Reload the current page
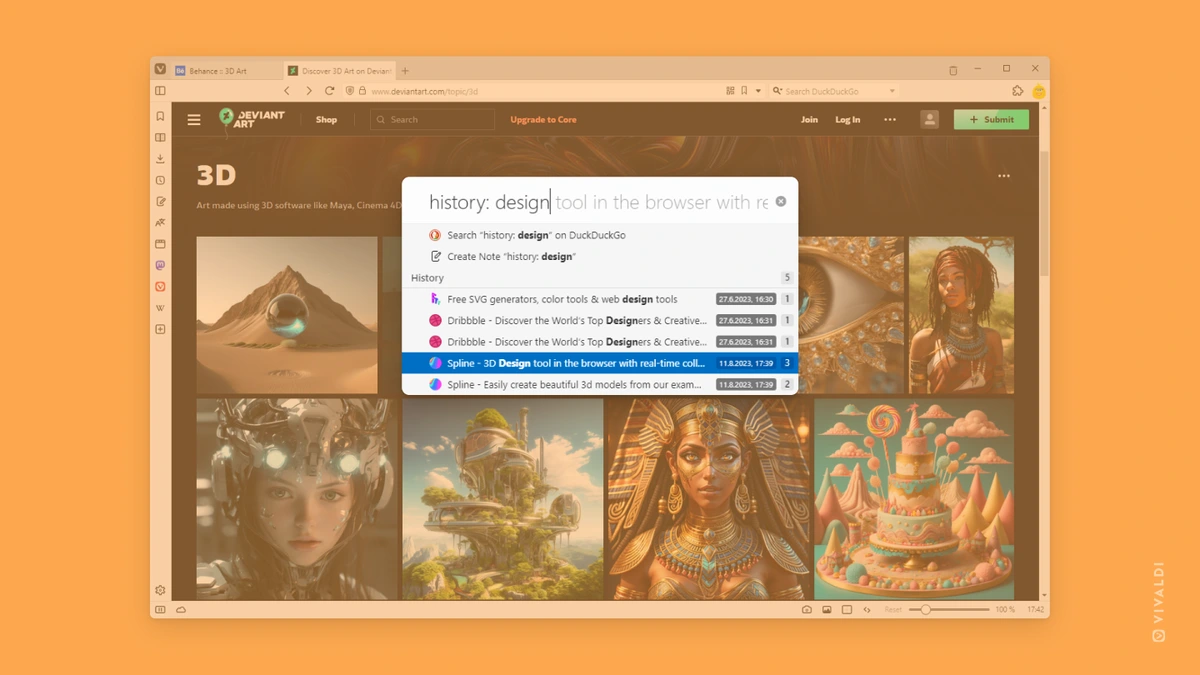1200x675 pixels. (x=329, y=90)
